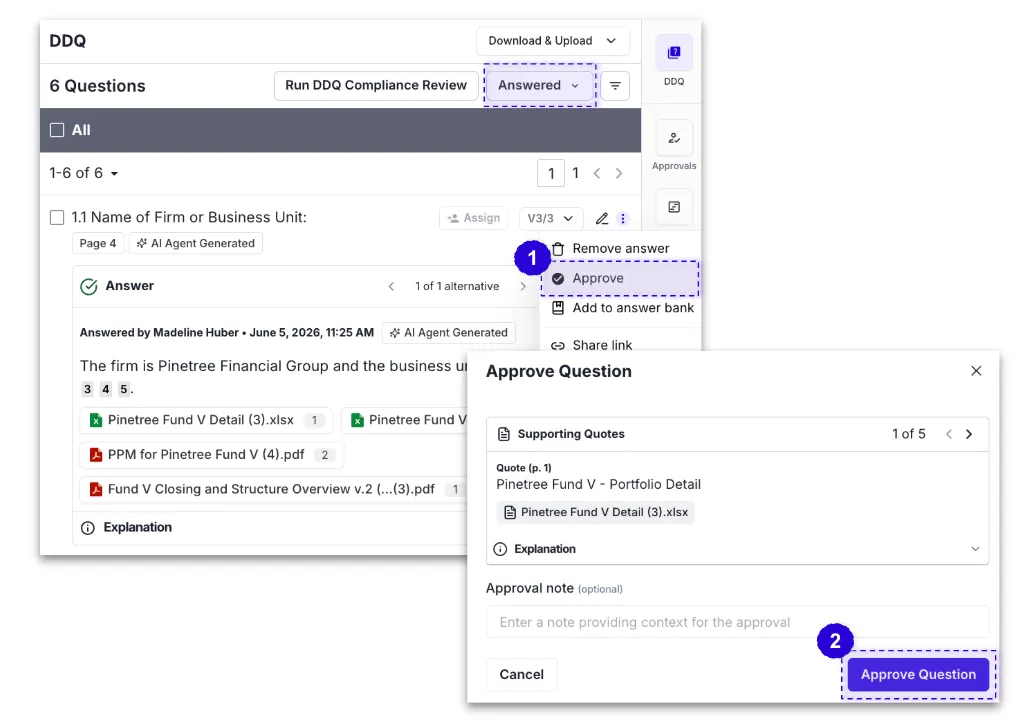Open the Approvals sidebar icon
This screenshot has width=1024, height=722.
(x=674, y=138)
